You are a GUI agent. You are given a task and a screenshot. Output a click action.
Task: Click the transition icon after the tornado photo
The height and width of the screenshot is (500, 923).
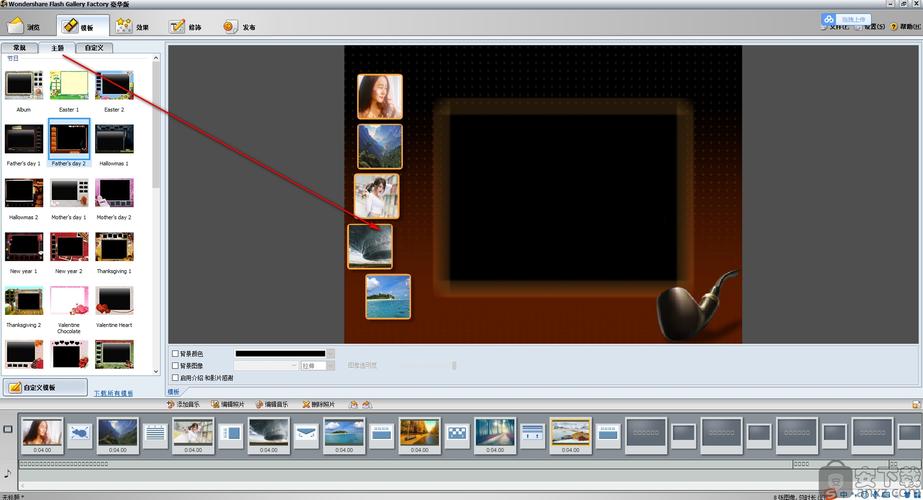[306, 435]
